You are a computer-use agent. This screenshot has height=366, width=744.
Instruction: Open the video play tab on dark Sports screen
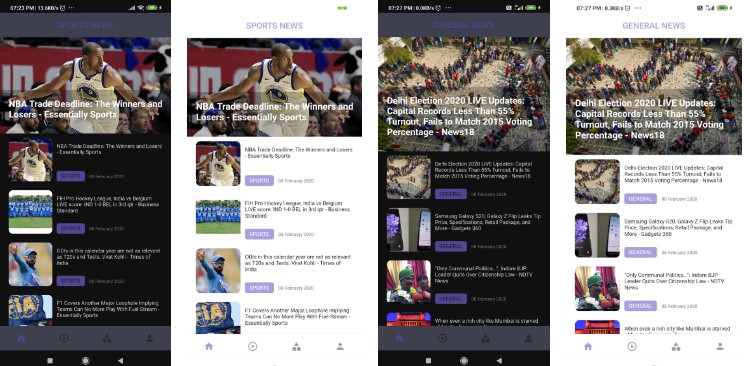(64, 338)
